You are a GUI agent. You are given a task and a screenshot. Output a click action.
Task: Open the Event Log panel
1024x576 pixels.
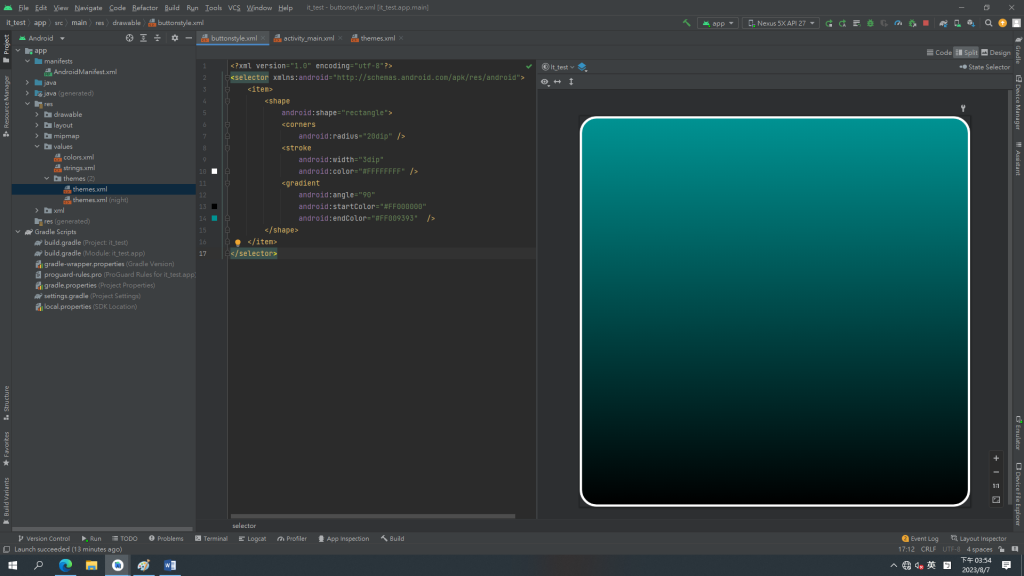coord(920,539)
